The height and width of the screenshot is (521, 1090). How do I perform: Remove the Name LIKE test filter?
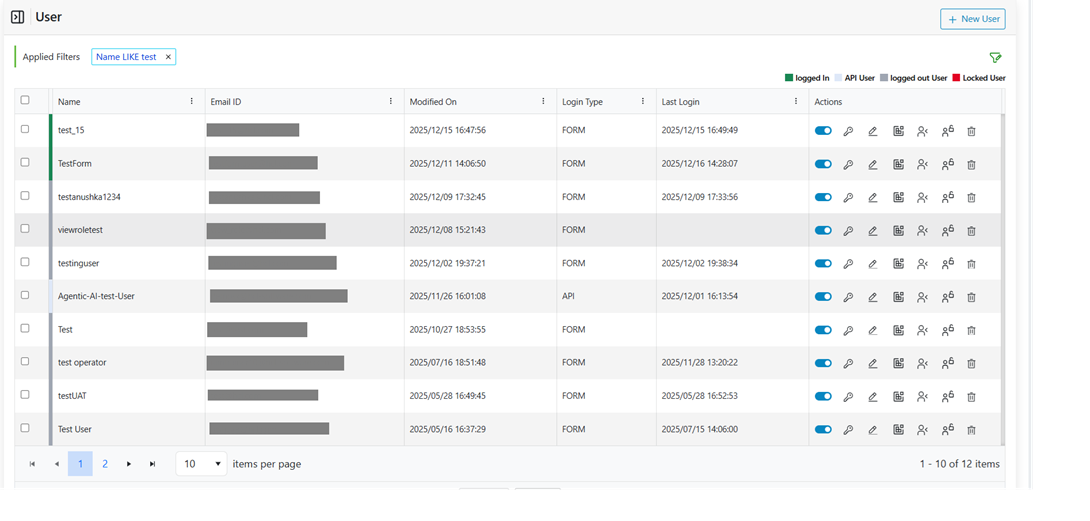pos(168,57)
